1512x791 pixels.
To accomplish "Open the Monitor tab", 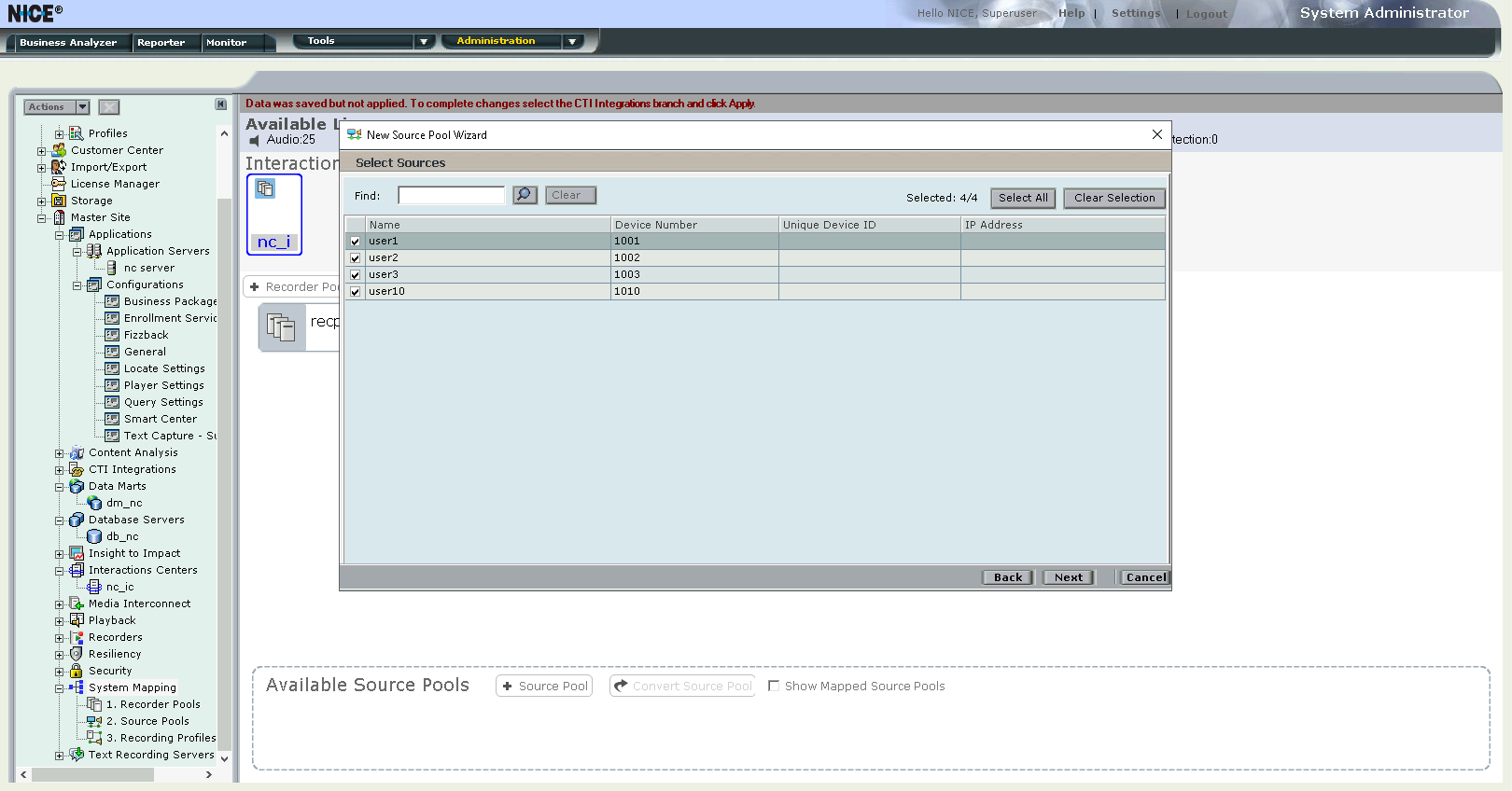I will coord(226,43).
